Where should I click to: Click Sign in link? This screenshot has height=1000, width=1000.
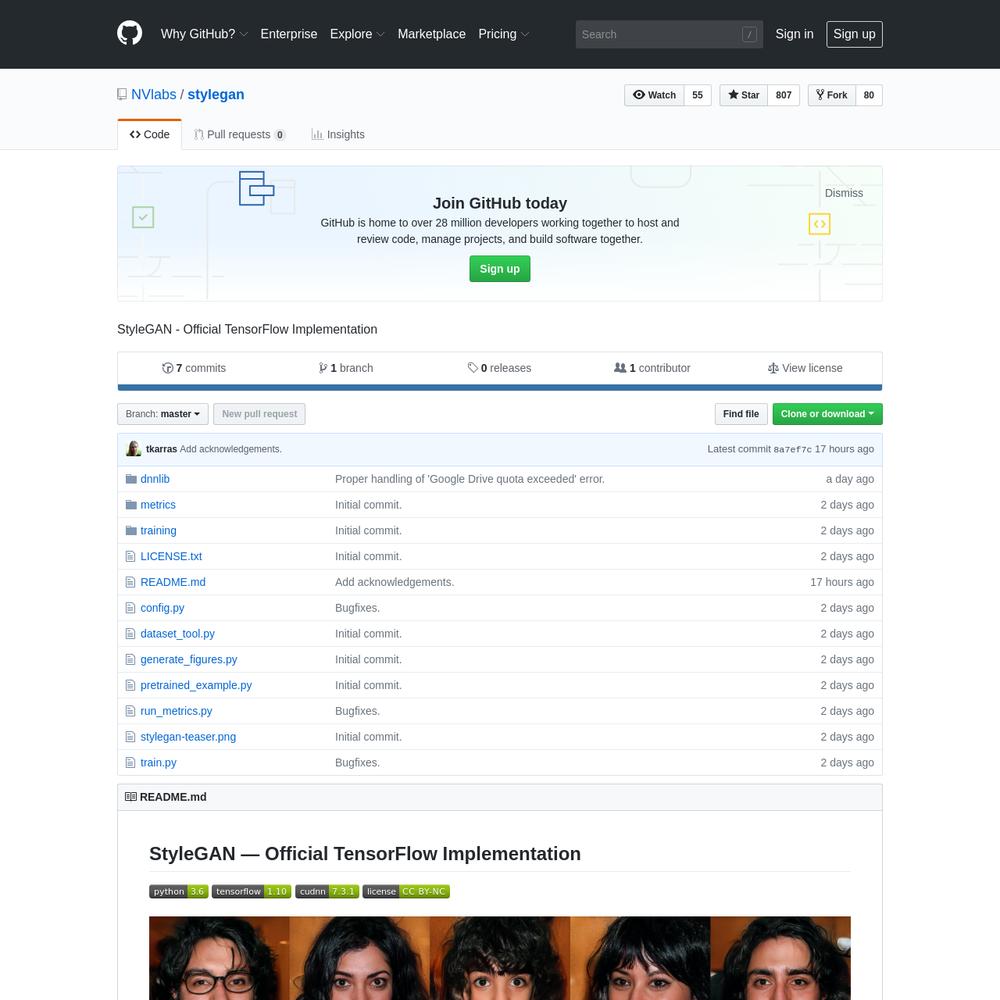(x=794, y=34)
